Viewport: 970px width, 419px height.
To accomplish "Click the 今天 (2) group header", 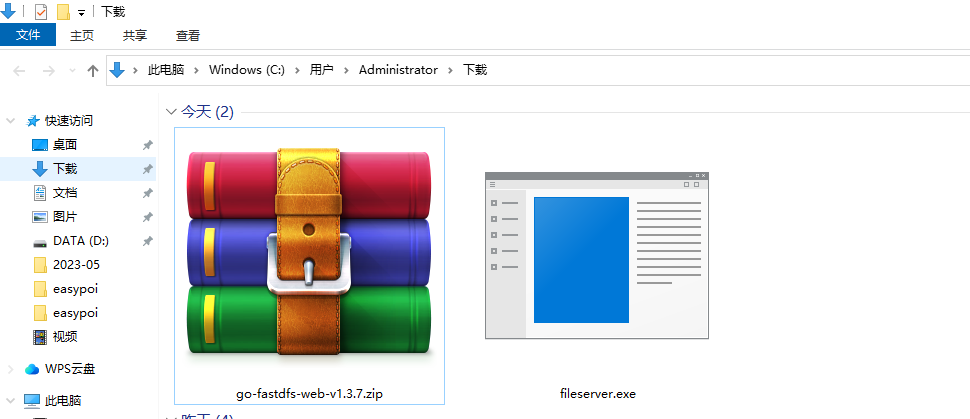I will 207,112.
